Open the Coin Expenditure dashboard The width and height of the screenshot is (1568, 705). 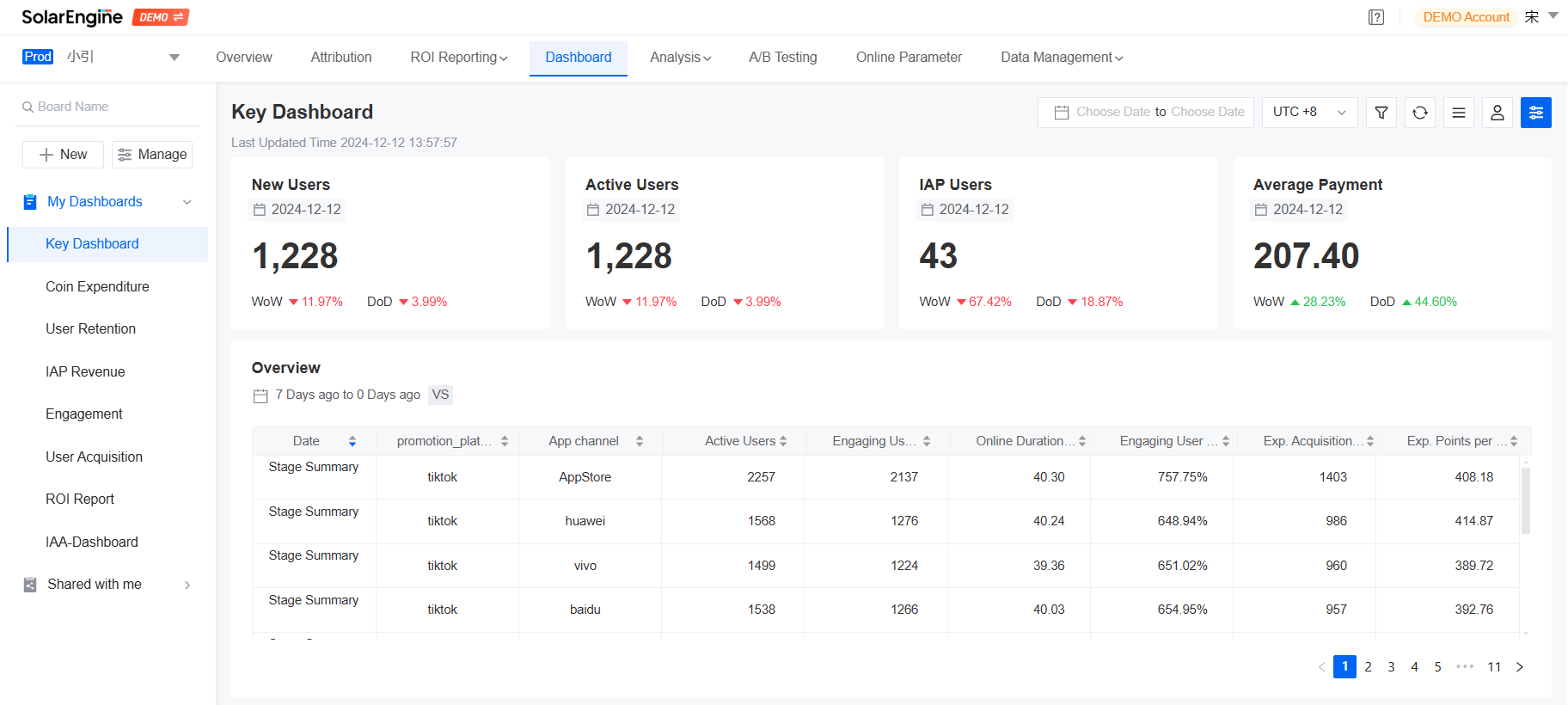97,287
